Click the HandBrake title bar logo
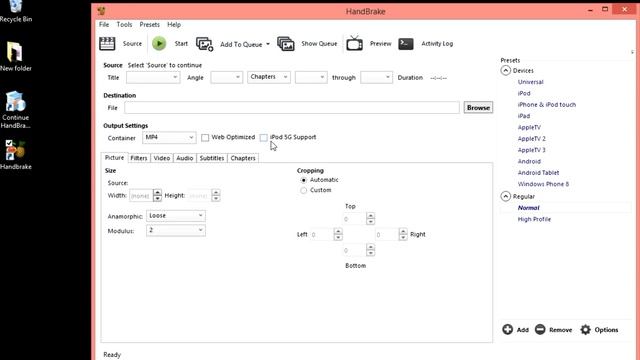The image size is (640, 360). pos(102,11)
